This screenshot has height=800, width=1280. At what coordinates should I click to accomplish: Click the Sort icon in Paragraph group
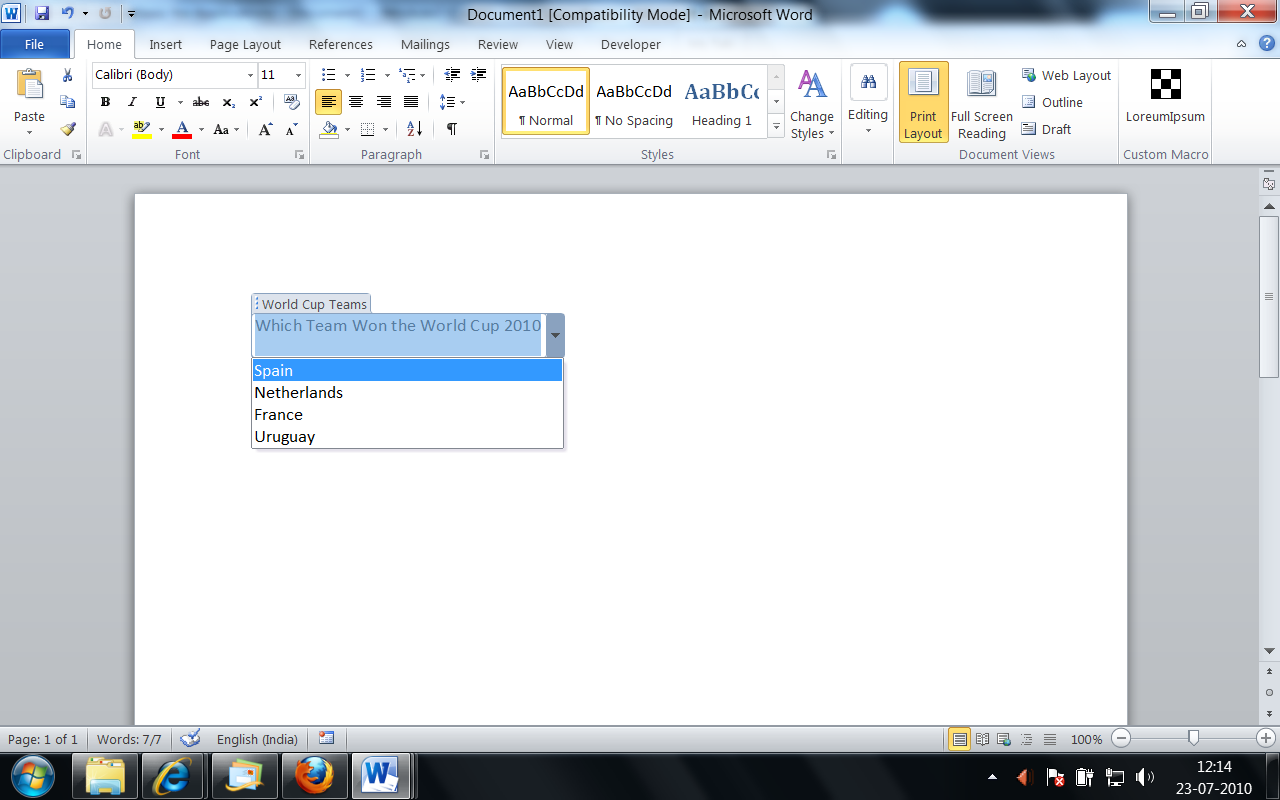413,129
